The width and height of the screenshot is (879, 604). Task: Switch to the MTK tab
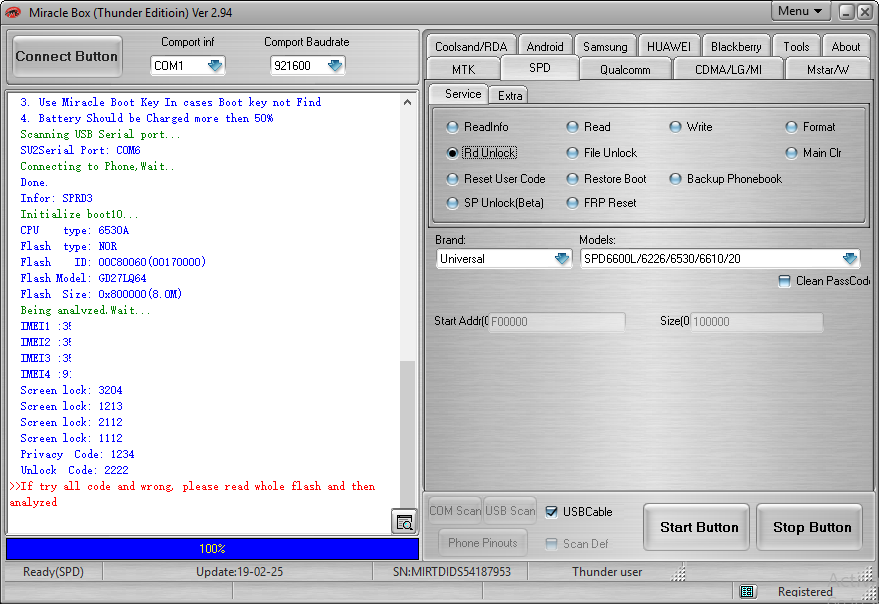[463, 70]
